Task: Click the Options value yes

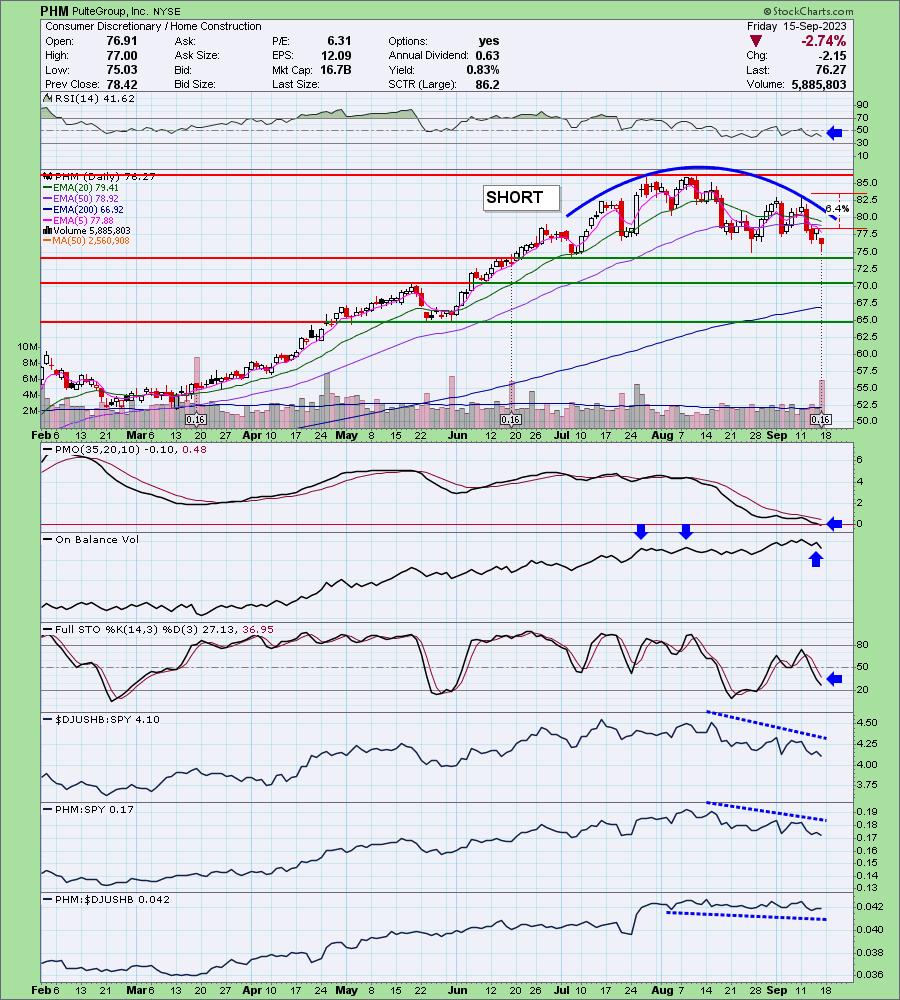Action: pyautogui.click(x=489, y=41)
